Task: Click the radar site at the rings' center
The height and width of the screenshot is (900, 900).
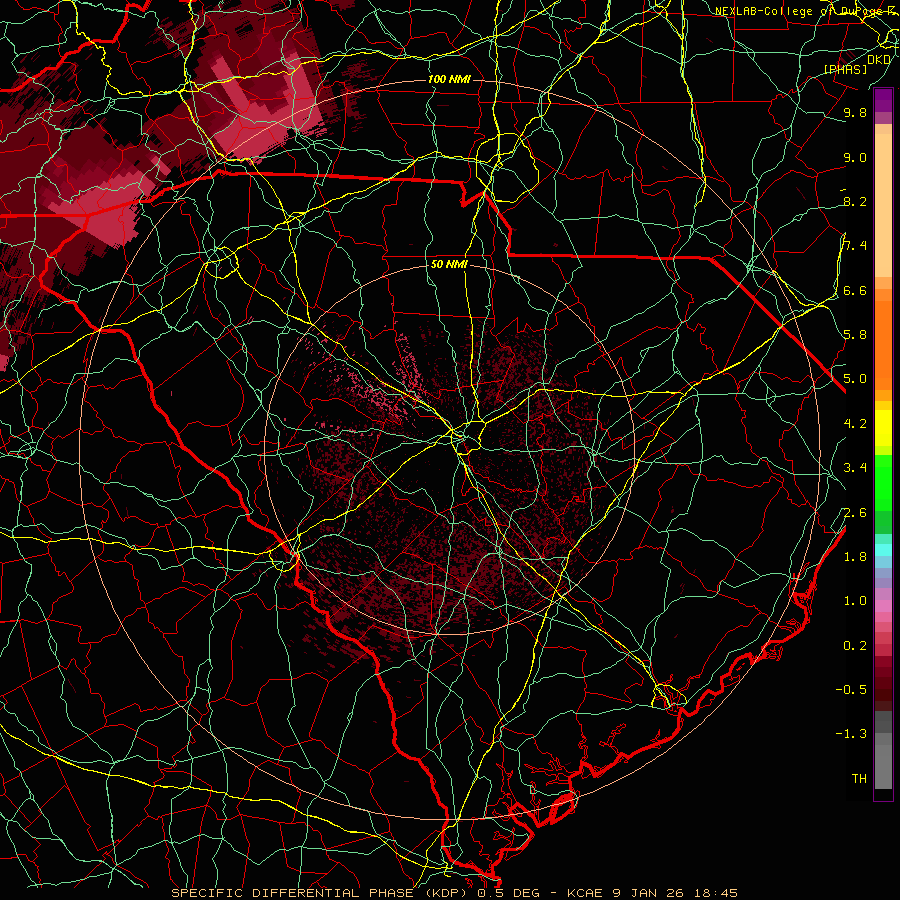Action: 449,449
